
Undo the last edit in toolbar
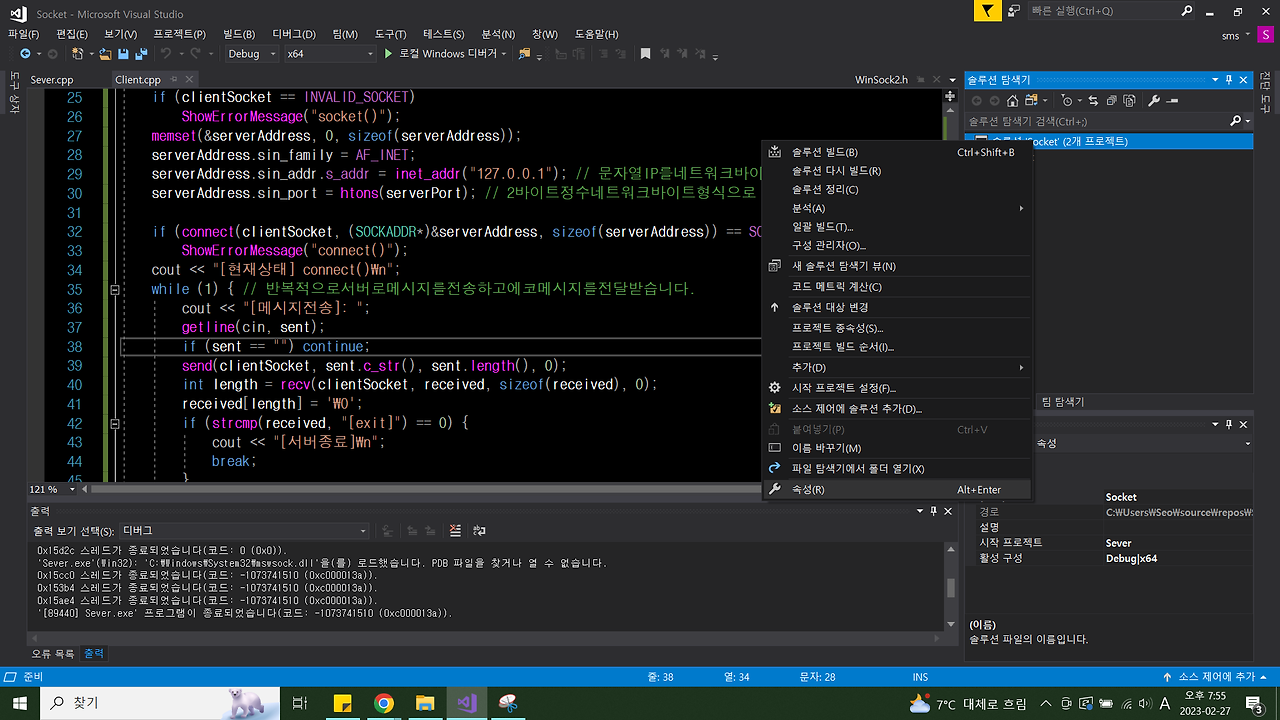click(x=167, y=53)
